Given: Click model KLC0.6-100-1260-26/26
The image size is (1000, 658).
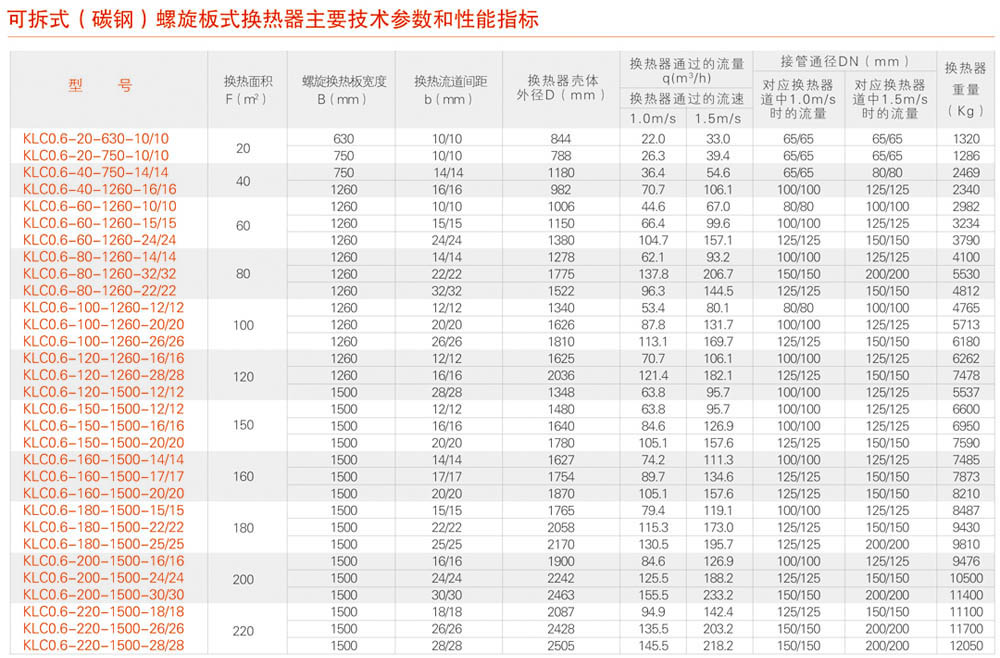Looking at the screenshot, I should 103,342.
